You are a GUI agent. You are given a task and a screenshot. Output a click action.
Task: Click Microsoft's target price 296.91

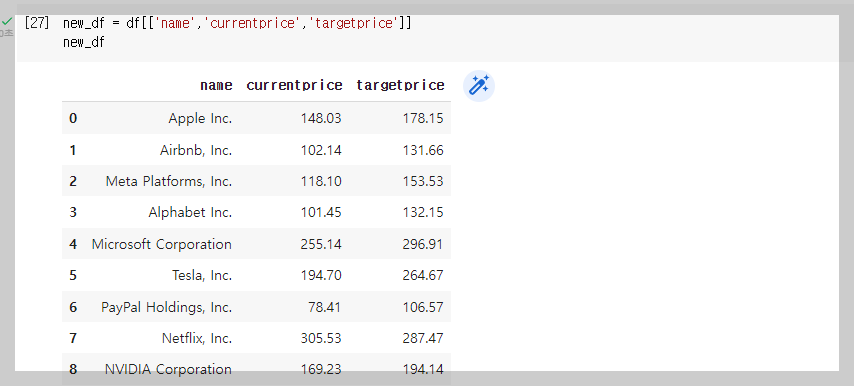(423, 244)
